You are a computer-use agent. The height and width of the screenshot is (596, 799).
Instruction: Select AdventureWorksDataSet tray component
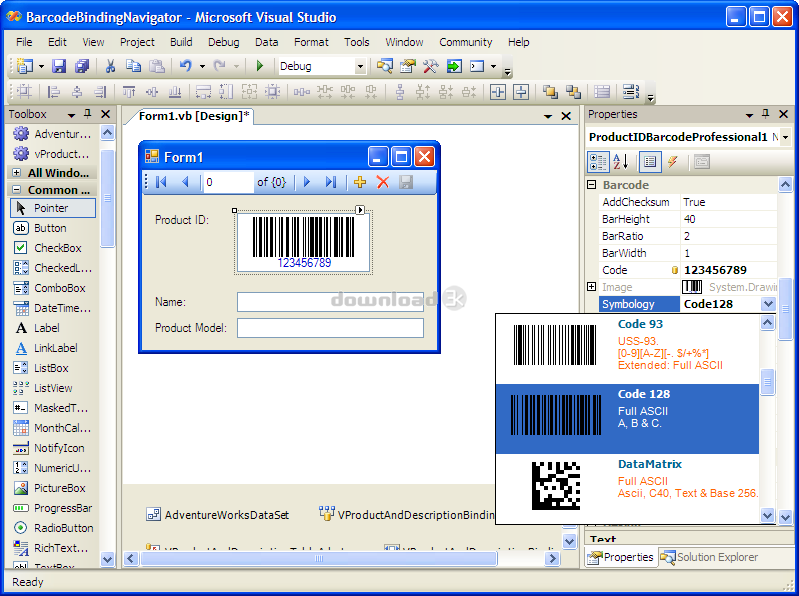click(x=218, y=514)
